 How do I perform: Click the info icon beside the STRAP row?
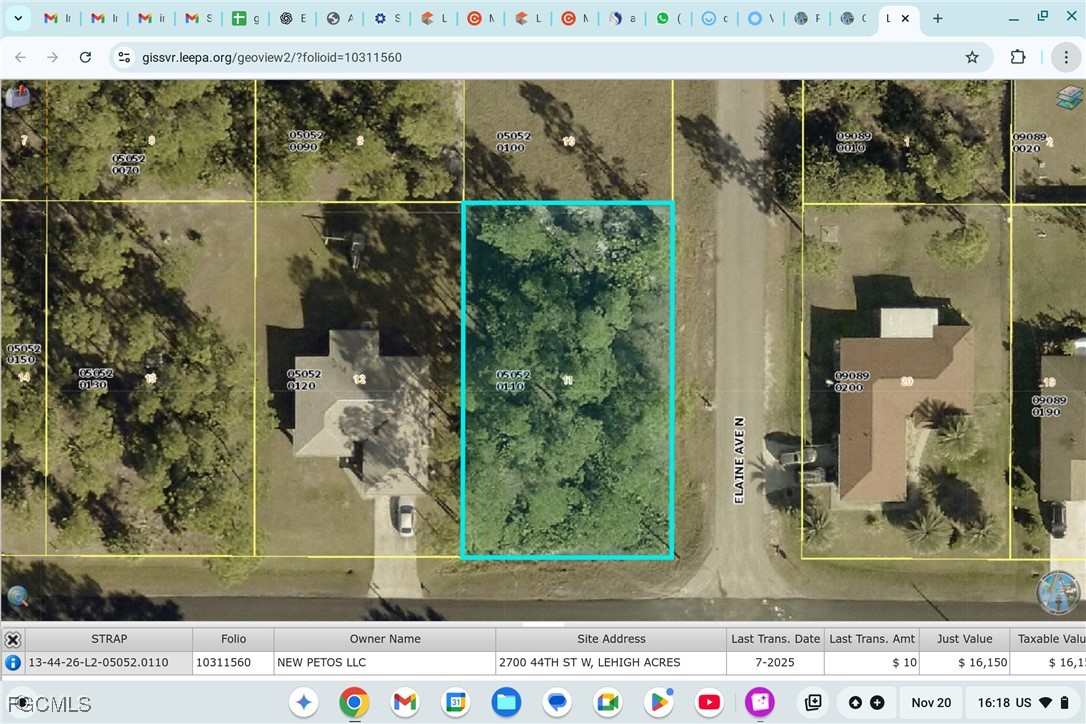click(12, 662)
